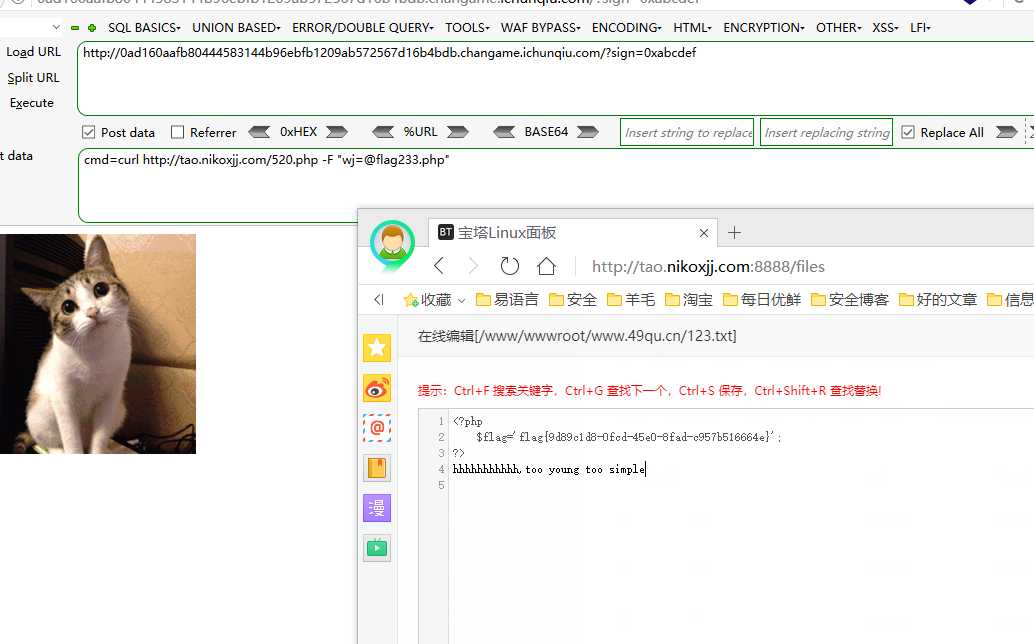Open the 安全博客 bookmark folder
Screen dimensions: 1034x644
(x=849, y=300)
